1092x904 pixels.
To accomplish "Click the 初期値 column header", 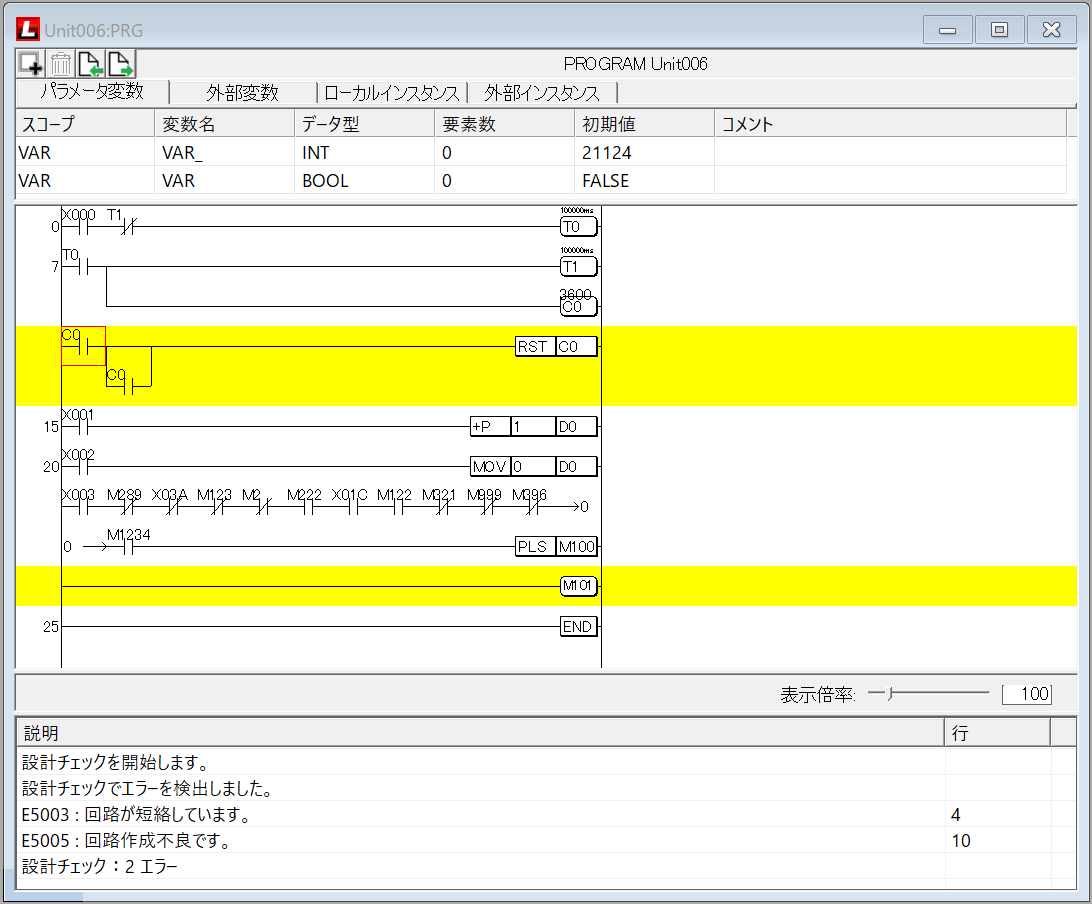I will tap(609, 124).
